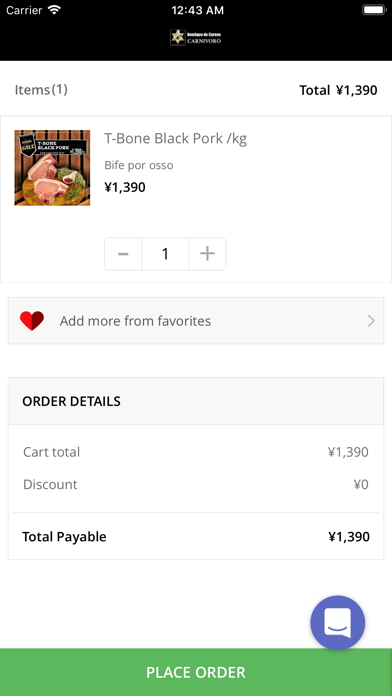
Task: Select the Items(1) label
Action: (x=41, y=90)
